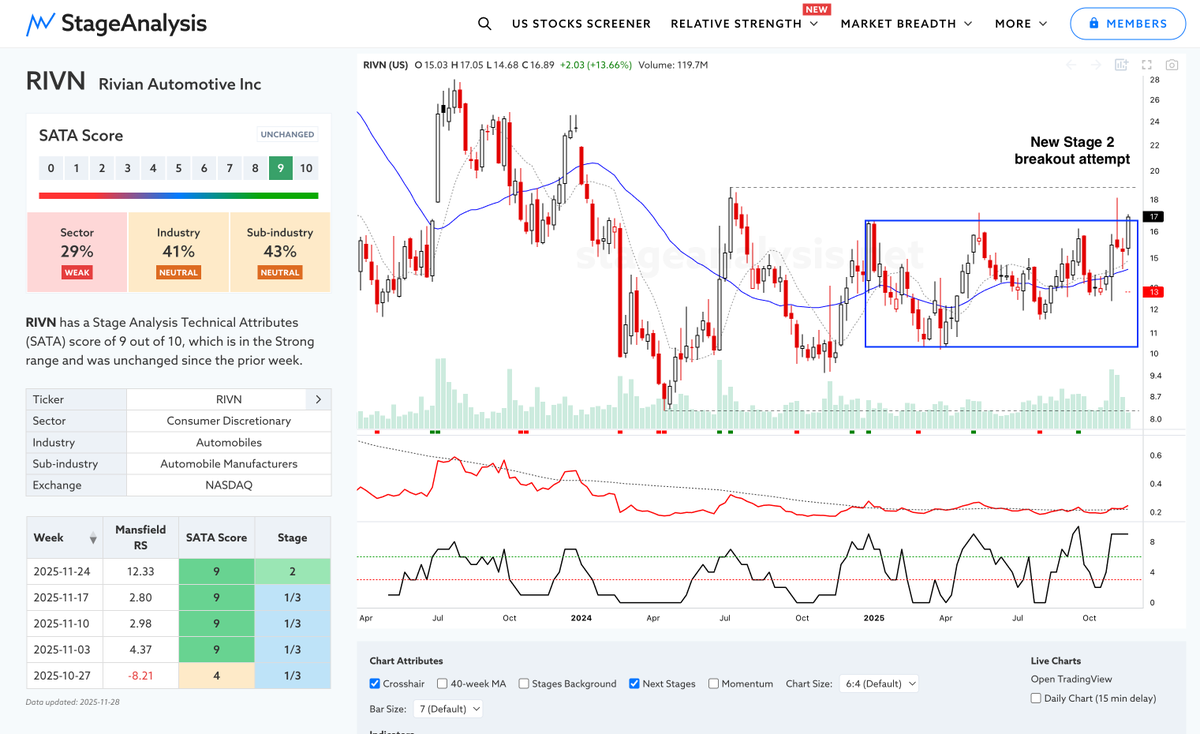Enable the Stages Background checkbox
This screenshot has width=1200, height=734.
(525, 684)
